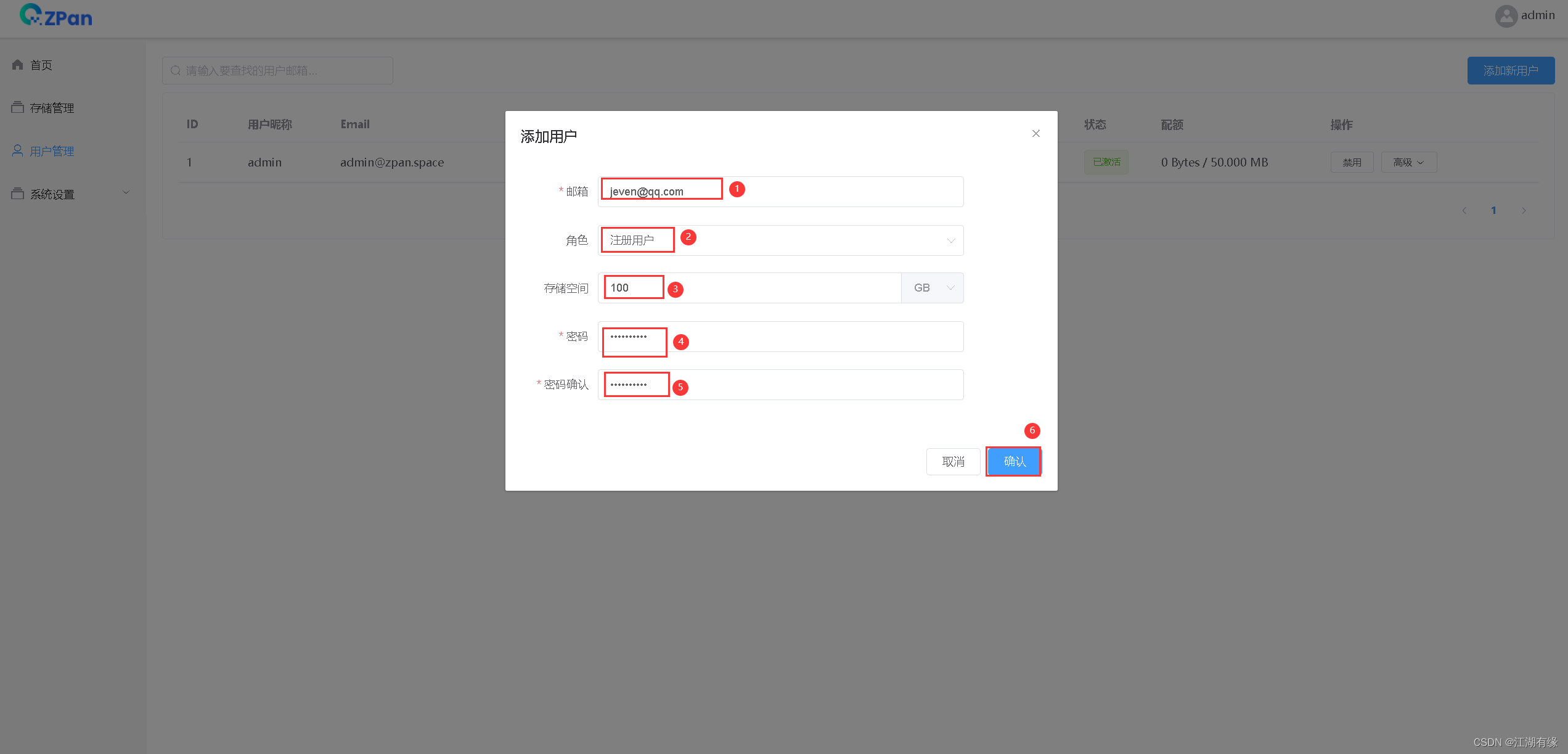
Task: Click the 配额 column header
Action: click(1172, 125)
